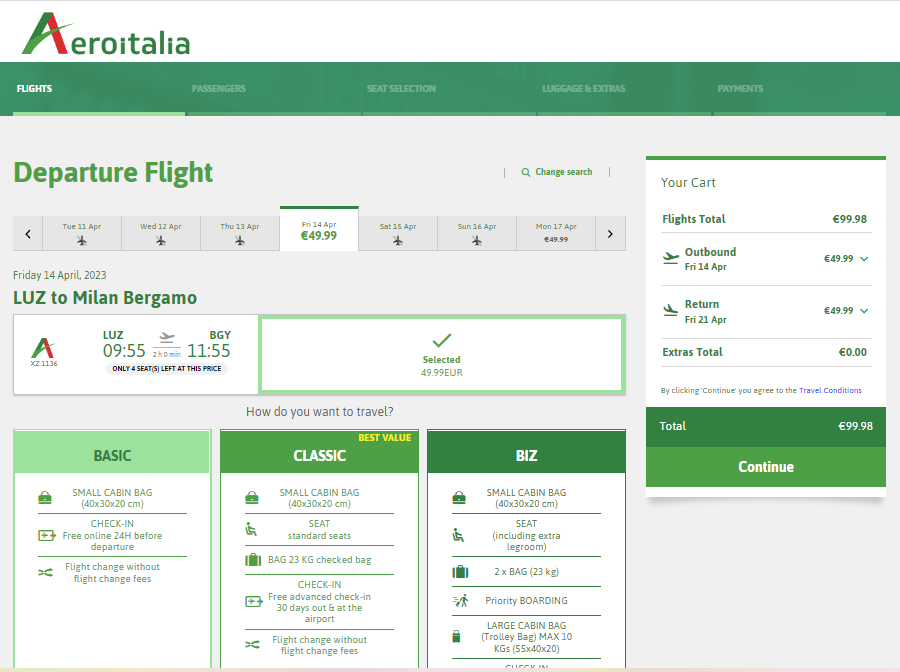Viewport: 900px width, 672px height.
Task: Choose the BIZ fare header
Action: click(526, 452)
